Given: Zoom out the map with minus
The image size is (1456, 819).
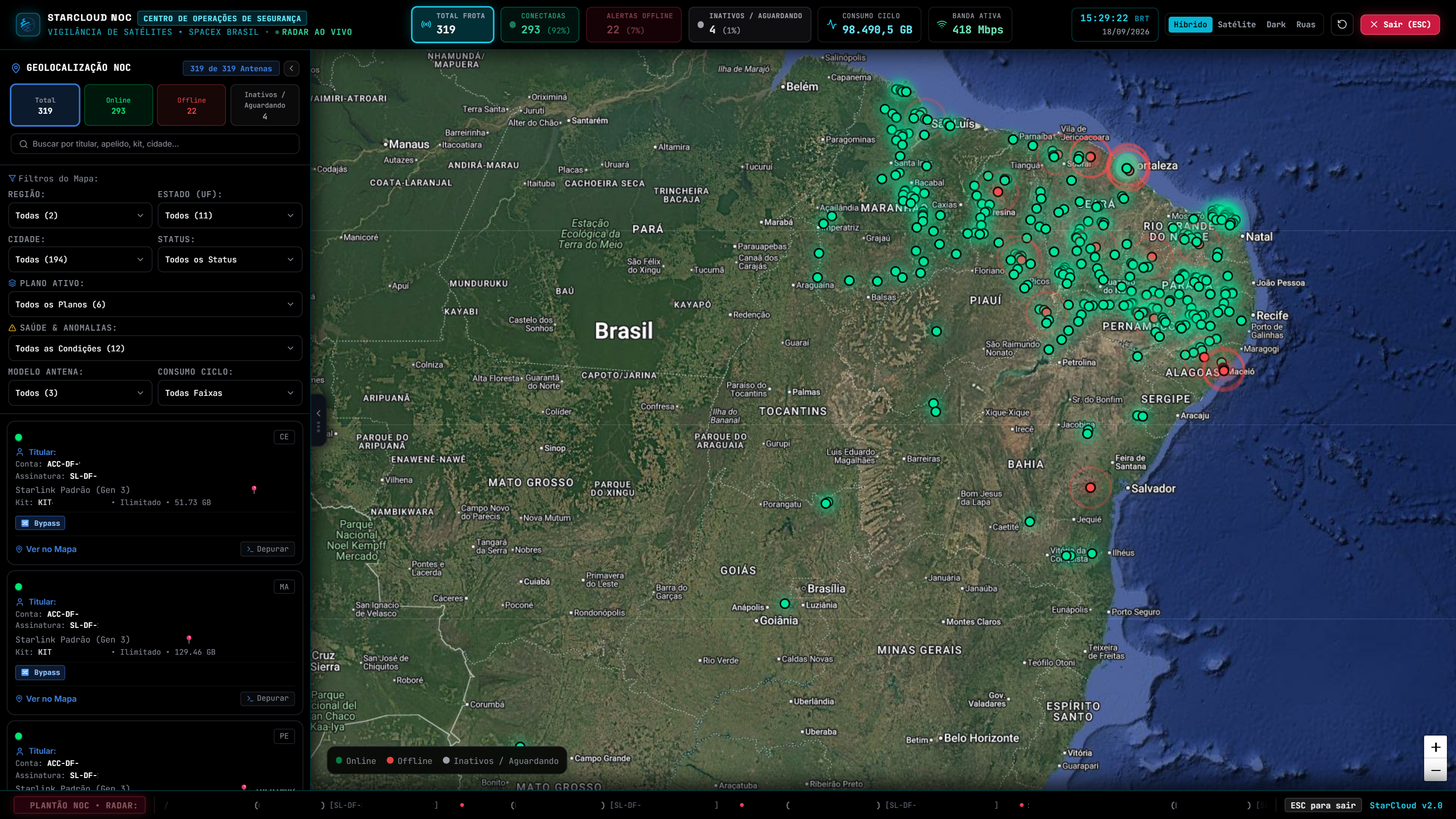Looking at the screenshot, I should click(x=1435, y=770).
